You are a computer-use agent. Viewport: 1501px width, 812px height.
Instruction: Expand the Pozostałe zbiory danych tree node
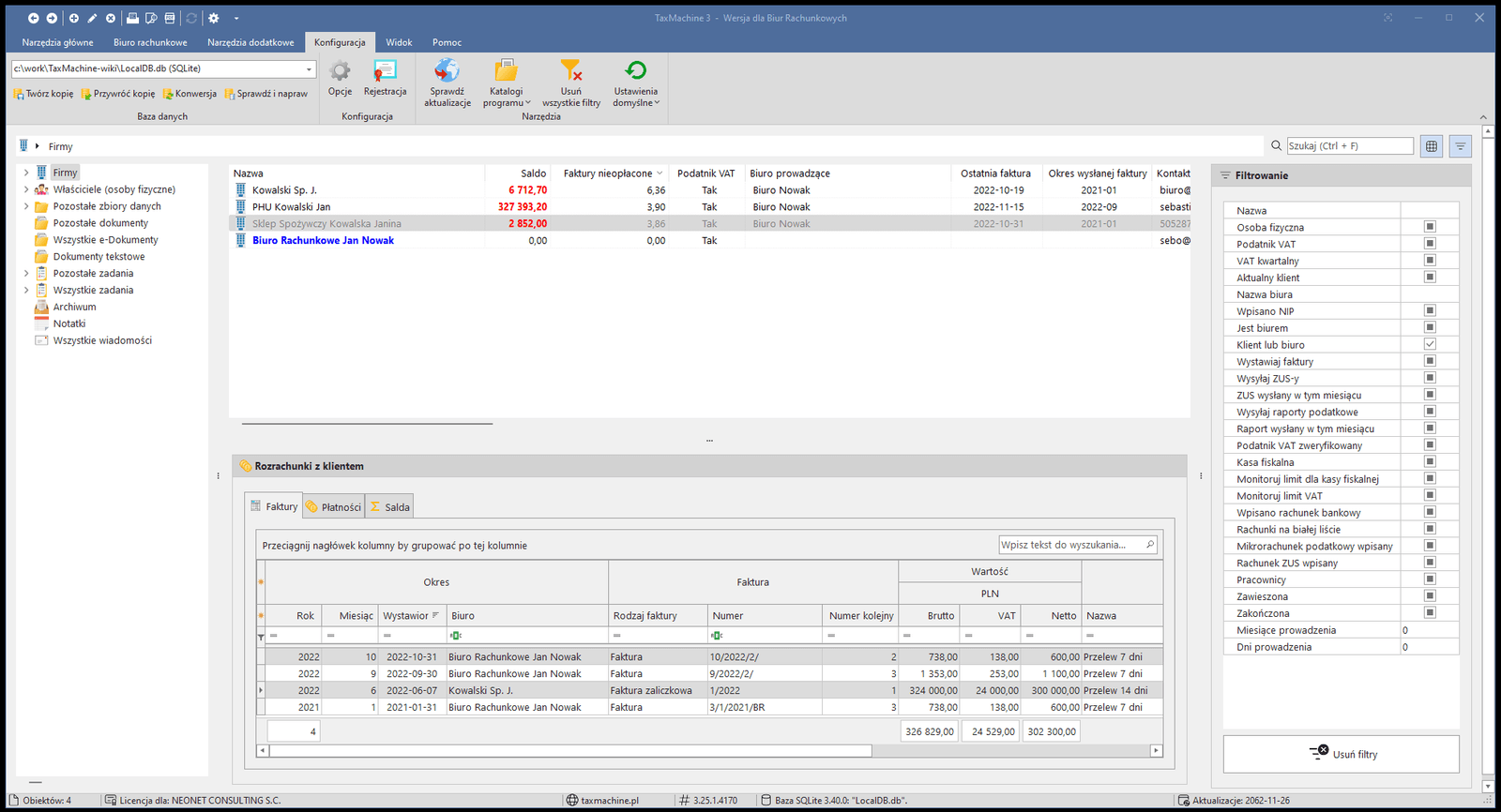click(26, 206)
